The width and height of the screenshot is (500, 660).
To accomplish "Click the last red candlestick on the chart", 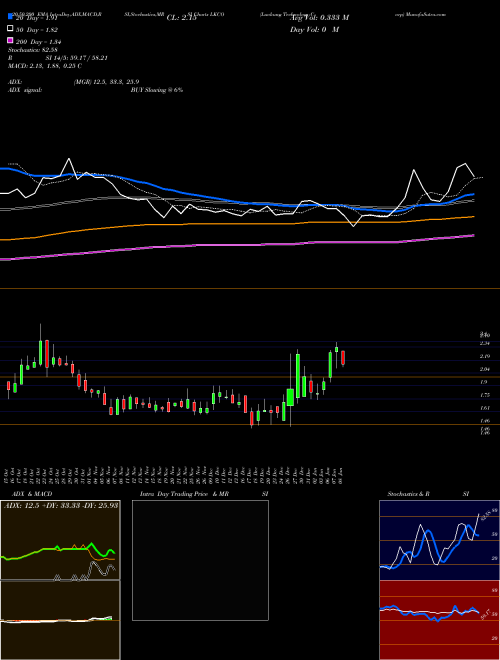I will pyautogui.click(x=343, y=358).
